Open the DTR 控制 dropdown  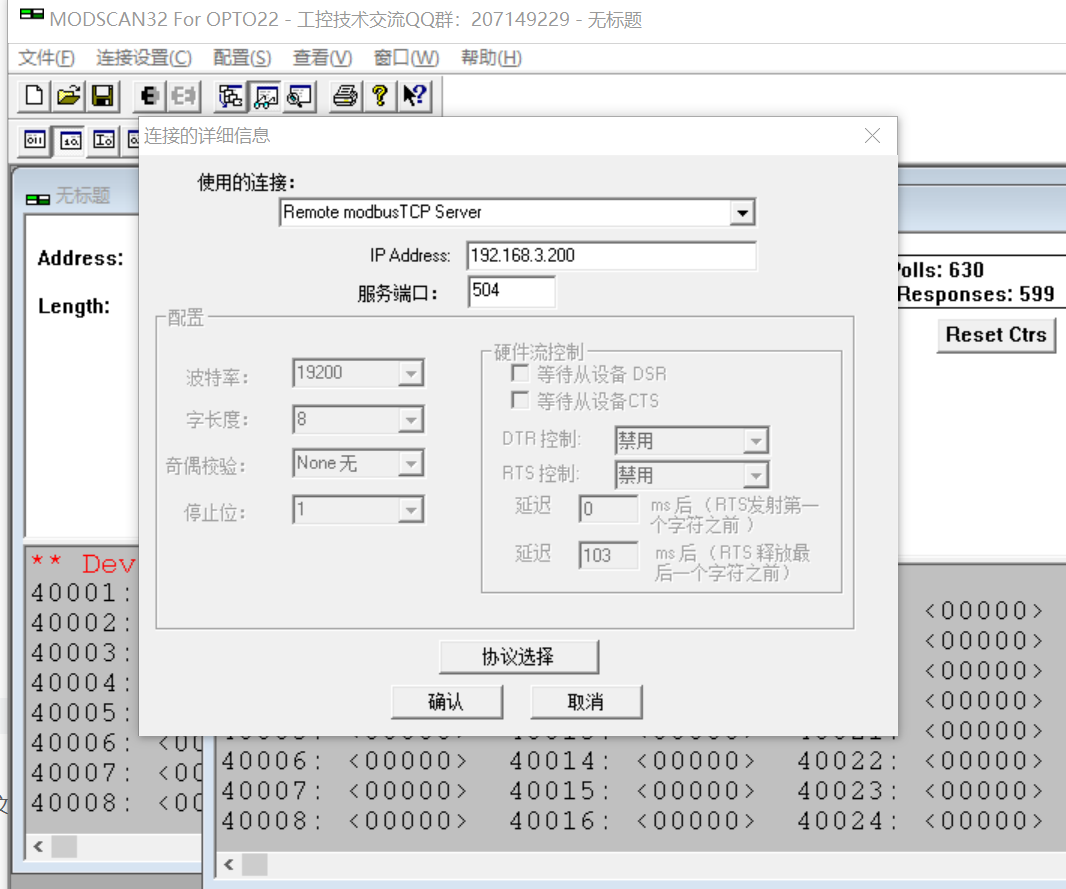(x=755, y=441)
